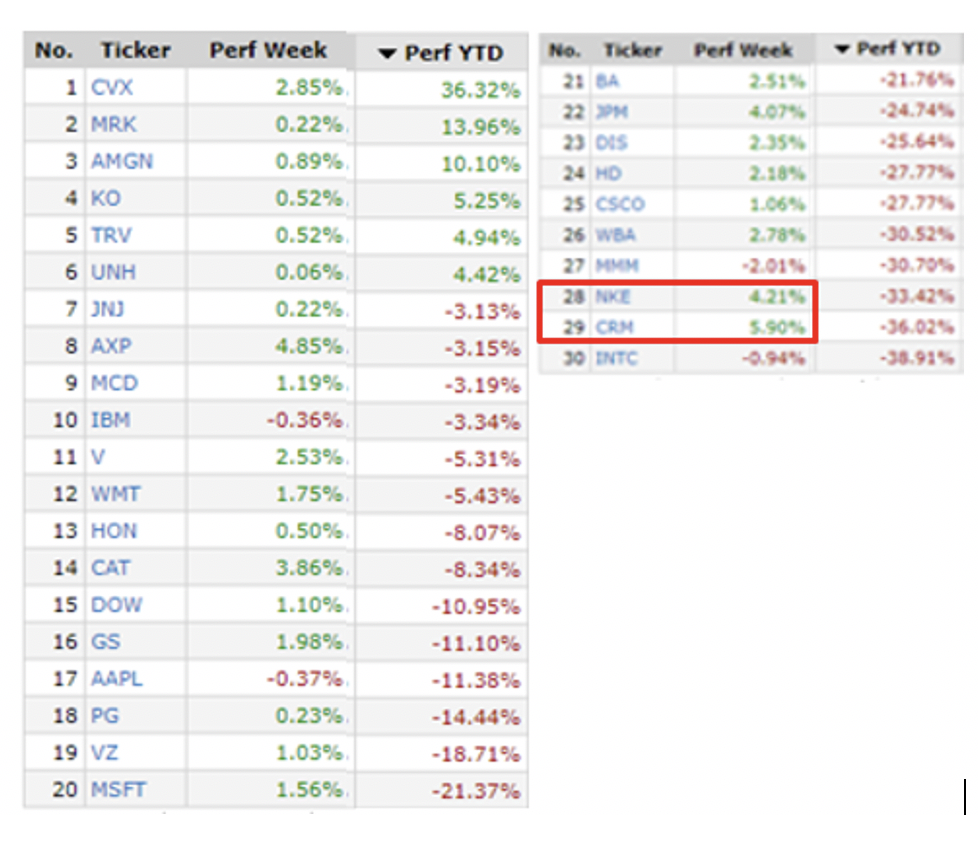This screenshot has width=978, height=866.
Task: Open the JPM ticker link
Action: [x=611, y=112]
